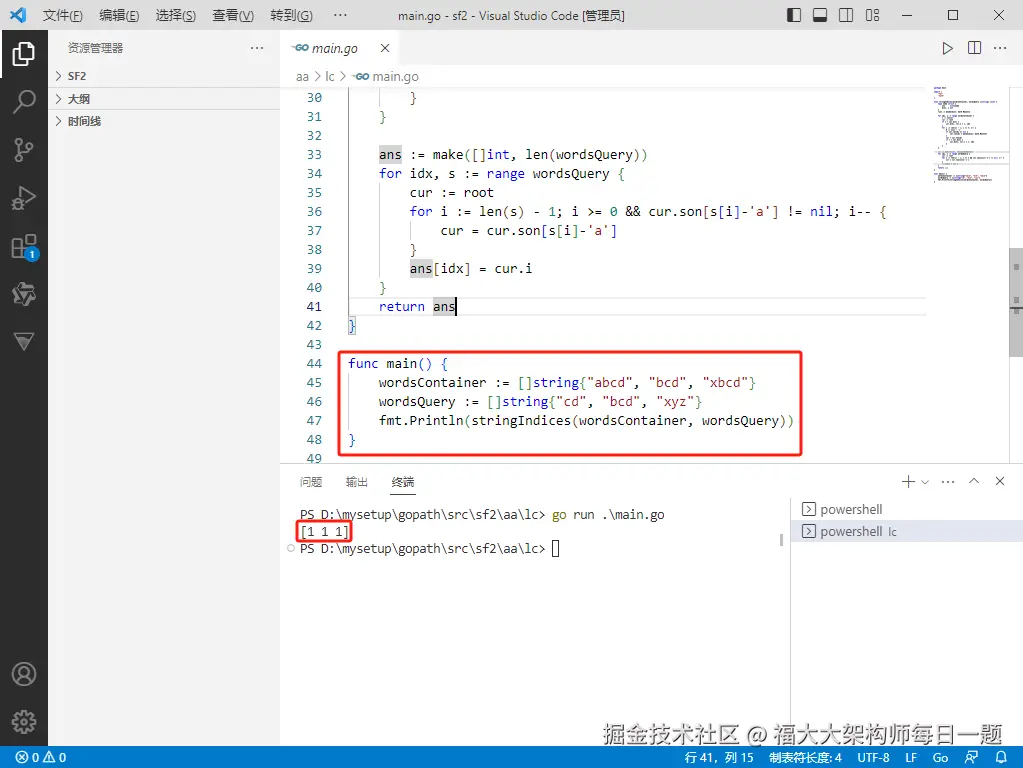1023x768 pixels.
Task: Open the 查看(V) menu
Action: coord(233,15)
